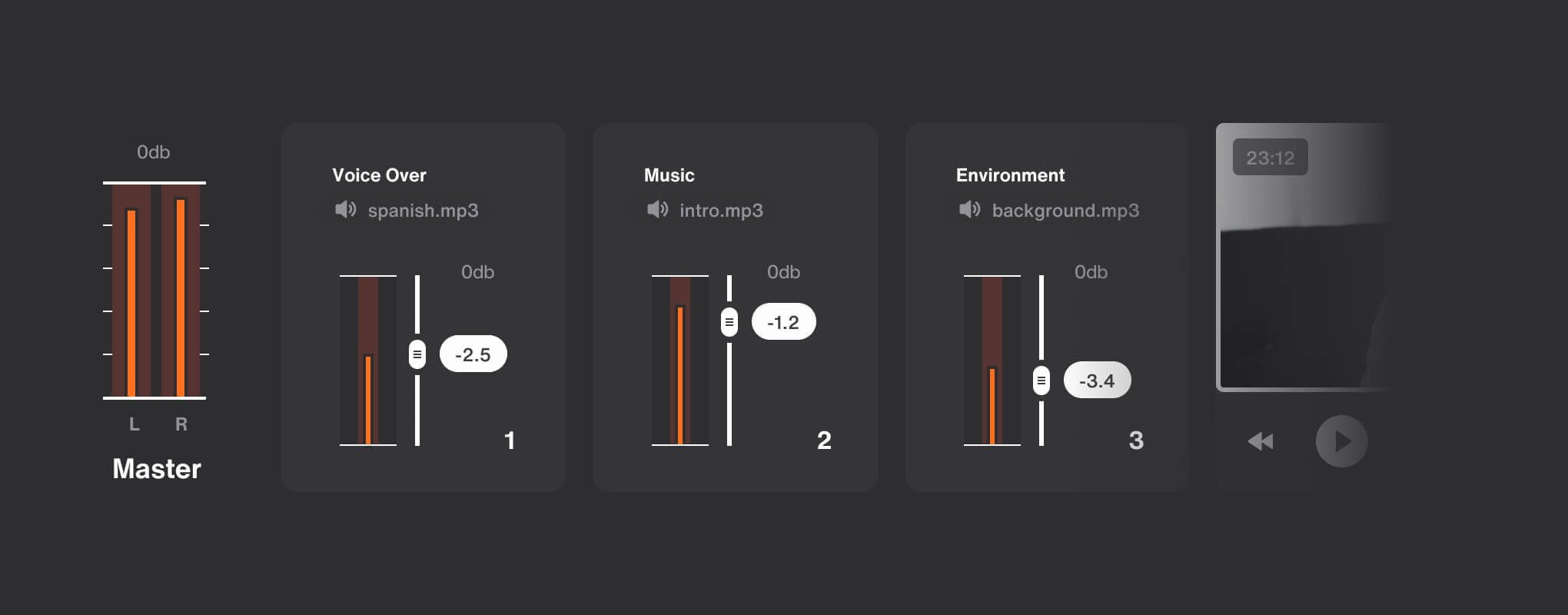Grab the Environment volume slider handle
1568x615 pixels.
point(1041,381)
